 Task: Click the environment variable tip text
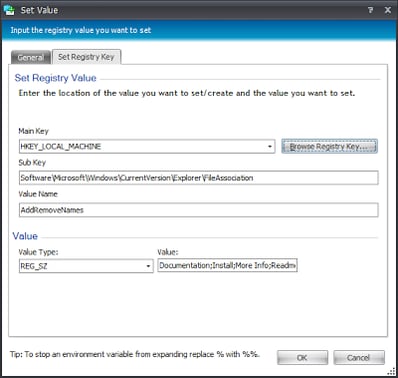click(x=135, y=354)
